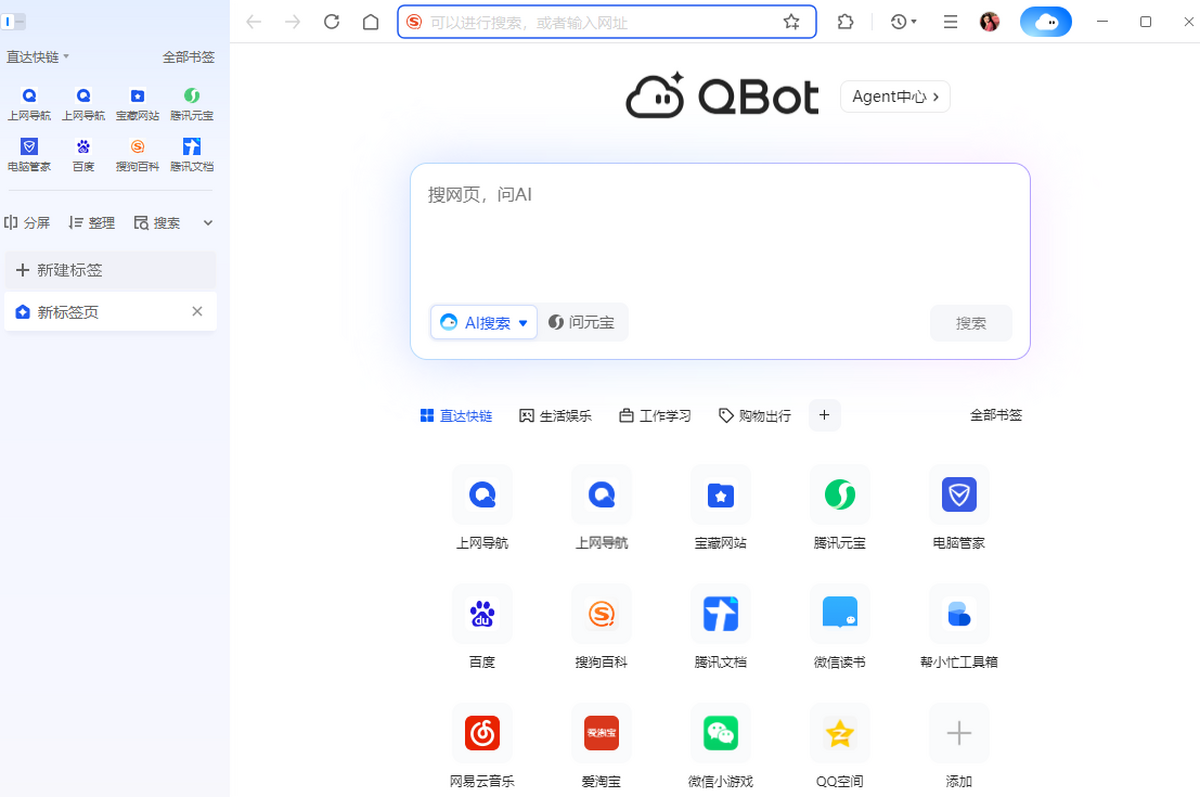The height and width of the screenshot is (797, 1200).
Task: Open 网易云音乐 from the shortcuts
Action: tap(482, 744)
